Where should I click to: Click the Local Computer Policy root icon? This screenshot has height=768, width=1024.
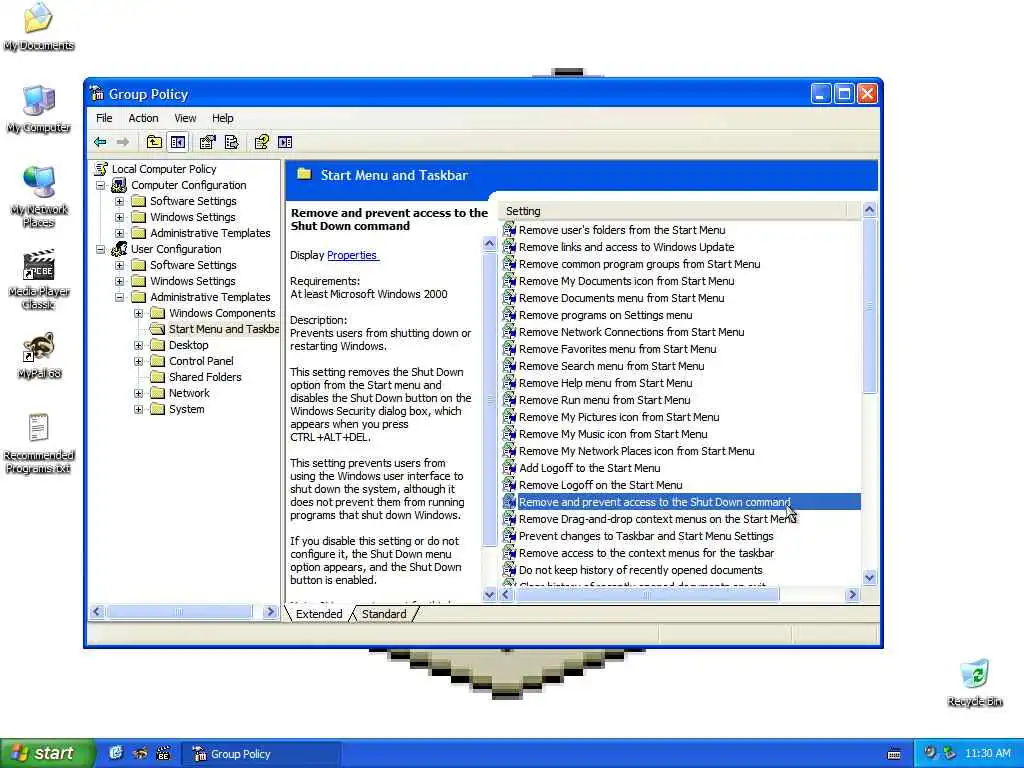[101, 169]
